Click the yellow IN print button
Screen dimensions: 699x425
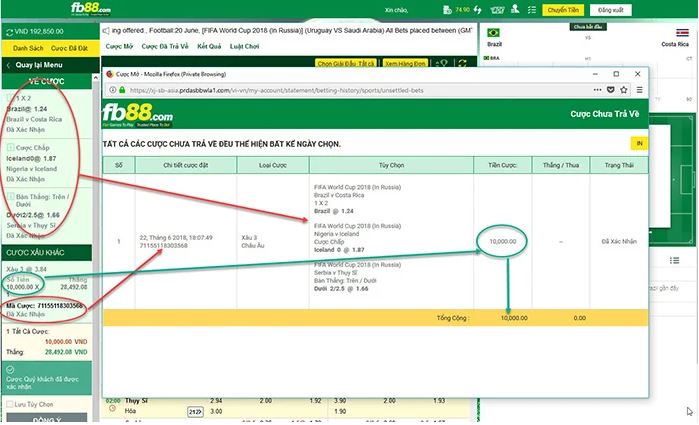coord(639,143)
